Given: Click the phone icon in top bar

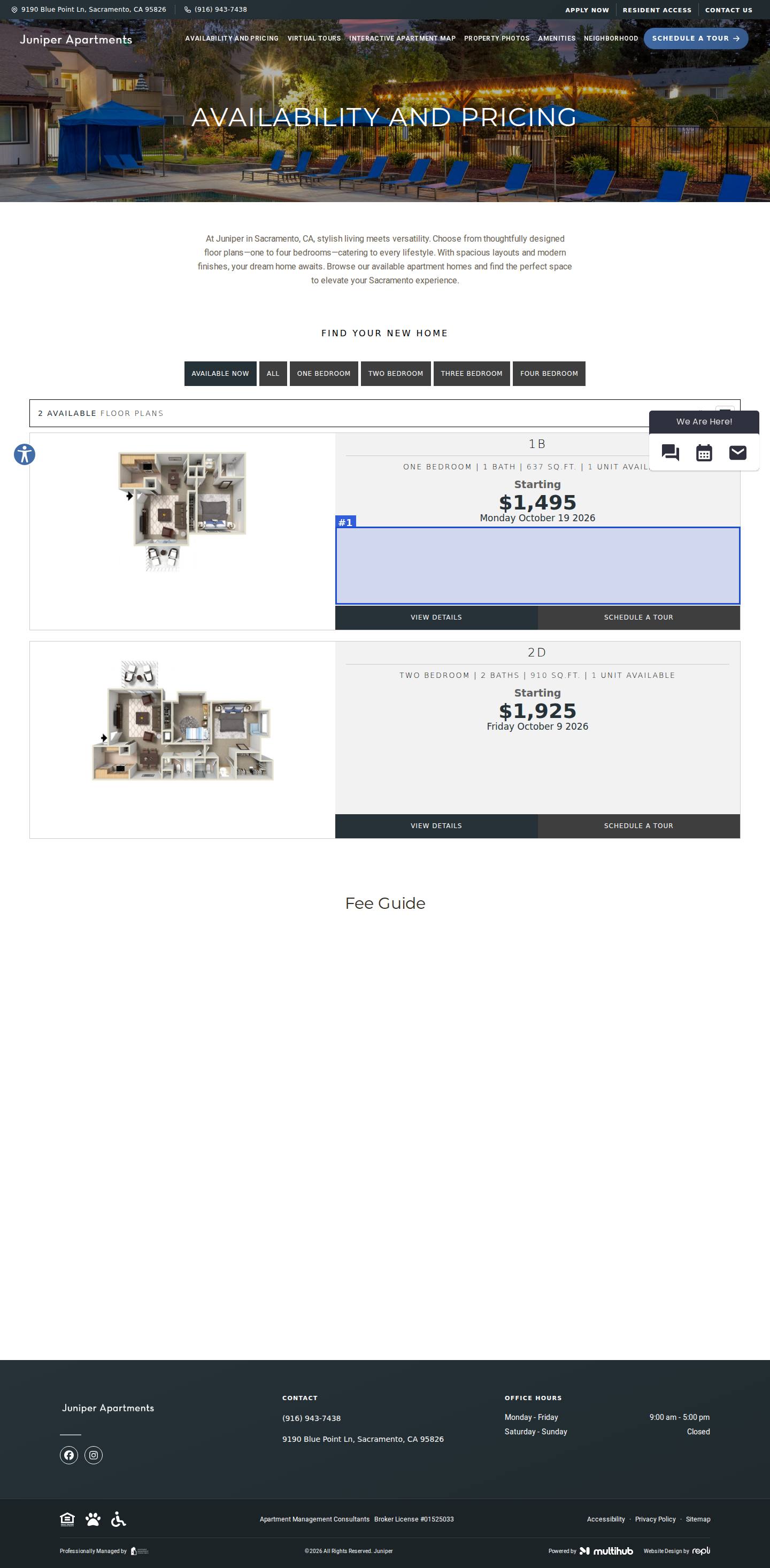Looking at the screenshot, I should coord(188,10).
